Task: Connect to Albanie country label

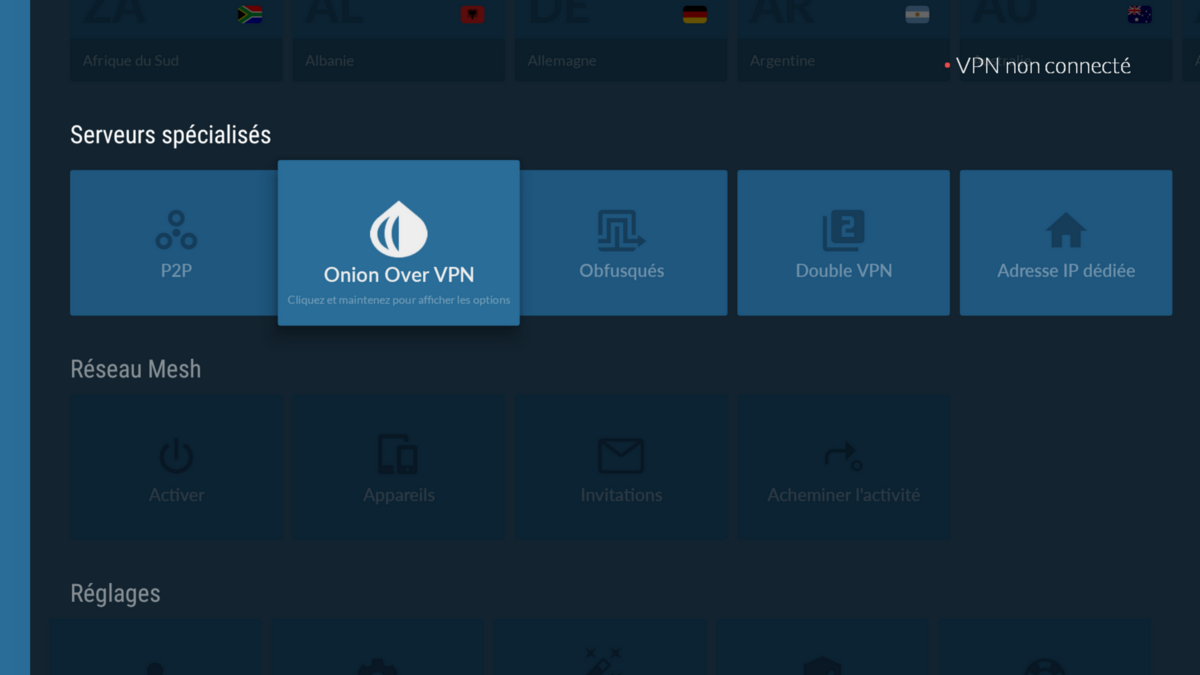Action: click(330, 61)
